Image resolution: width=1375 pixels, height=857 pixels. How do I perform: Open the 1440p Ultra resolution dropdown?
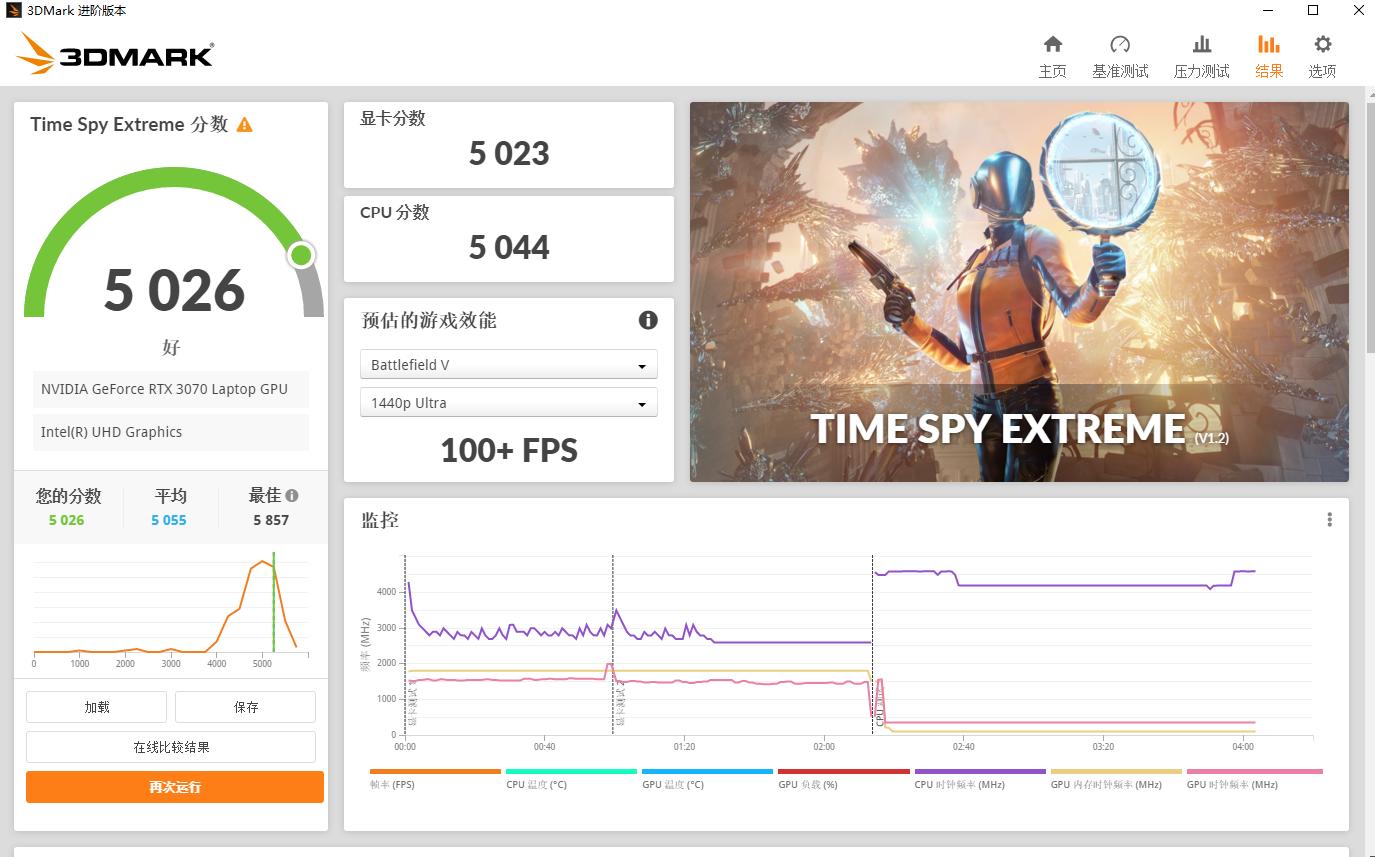pos(508,402)
